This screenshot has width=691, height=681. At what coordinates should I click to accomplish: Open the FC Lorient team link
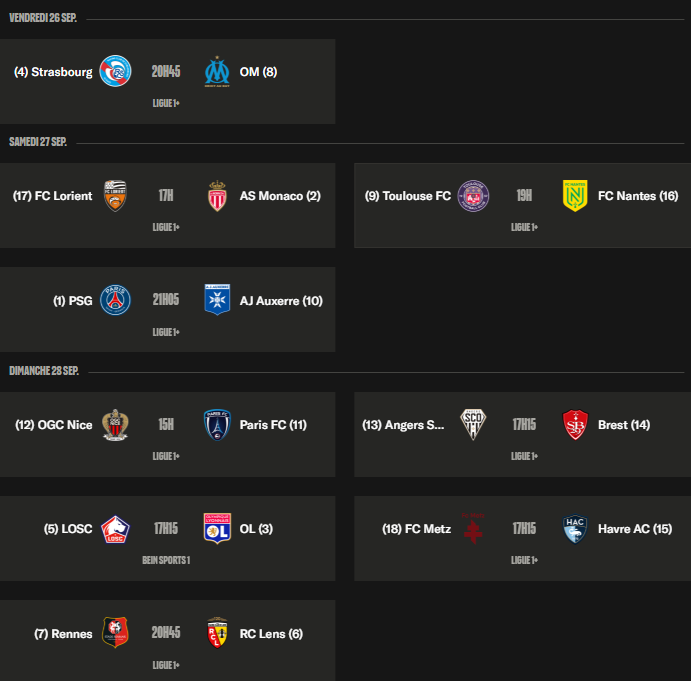click(x=52, y=196)
